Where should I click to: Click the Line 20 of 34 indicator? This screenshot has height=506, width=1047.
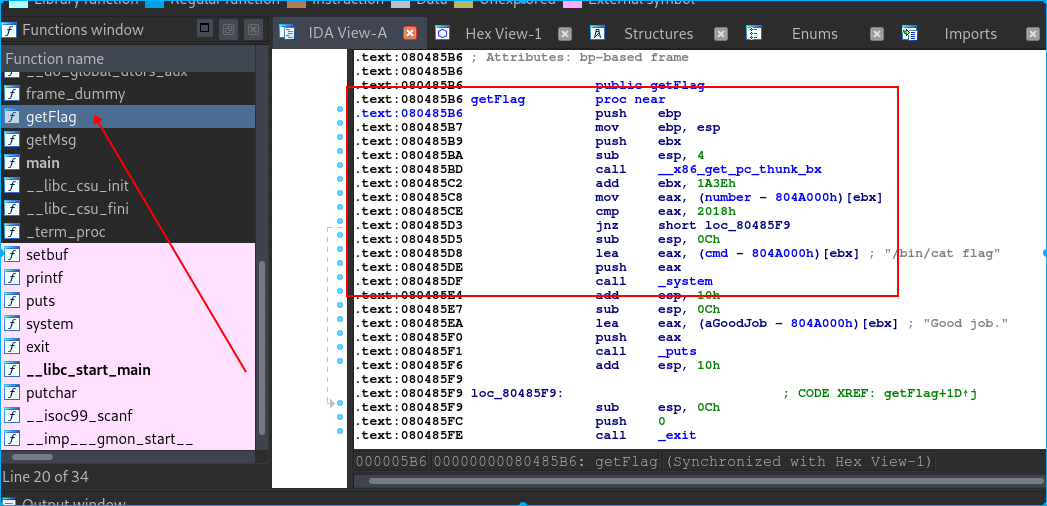pyautogui.click(x=45, y=477)
